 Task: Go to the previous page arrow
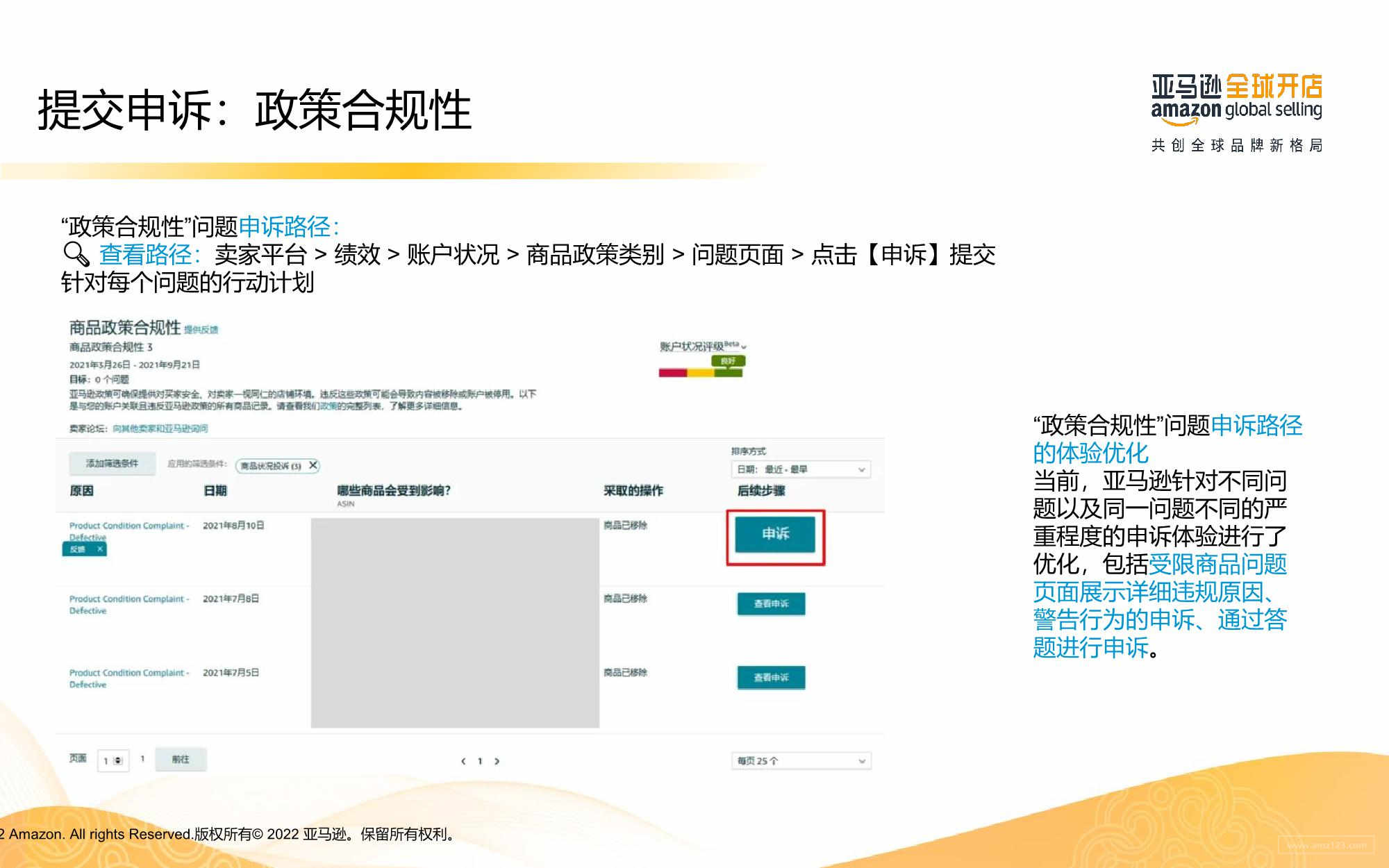463,762
